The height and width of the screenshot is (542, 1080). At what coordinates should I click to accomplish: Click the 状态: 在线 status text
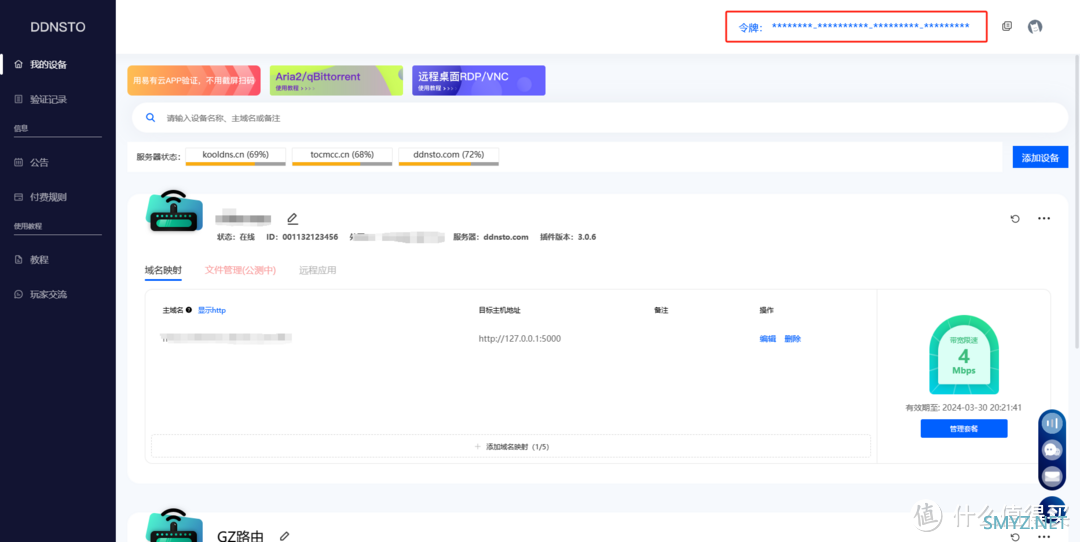pos(236,237)
